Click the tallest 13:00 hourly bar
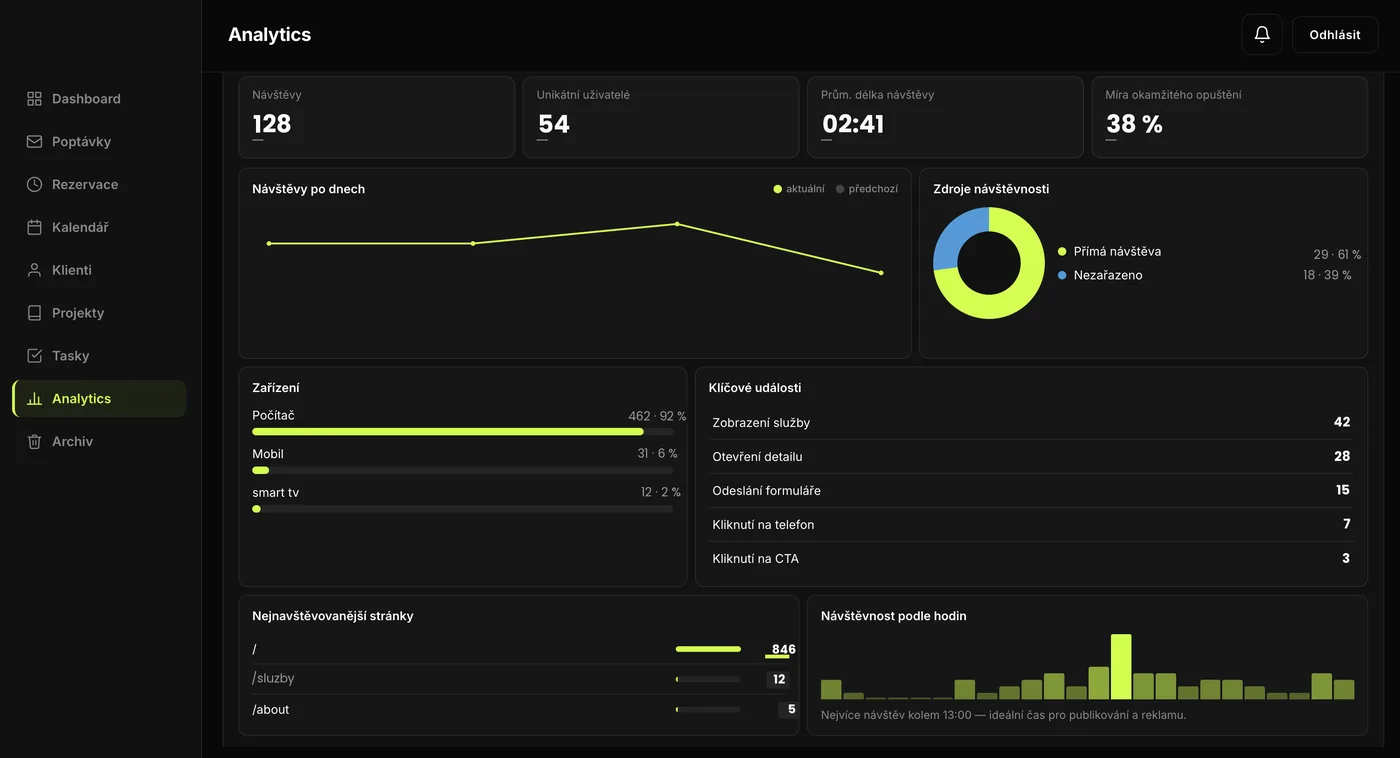 [x=1121, y=666]
